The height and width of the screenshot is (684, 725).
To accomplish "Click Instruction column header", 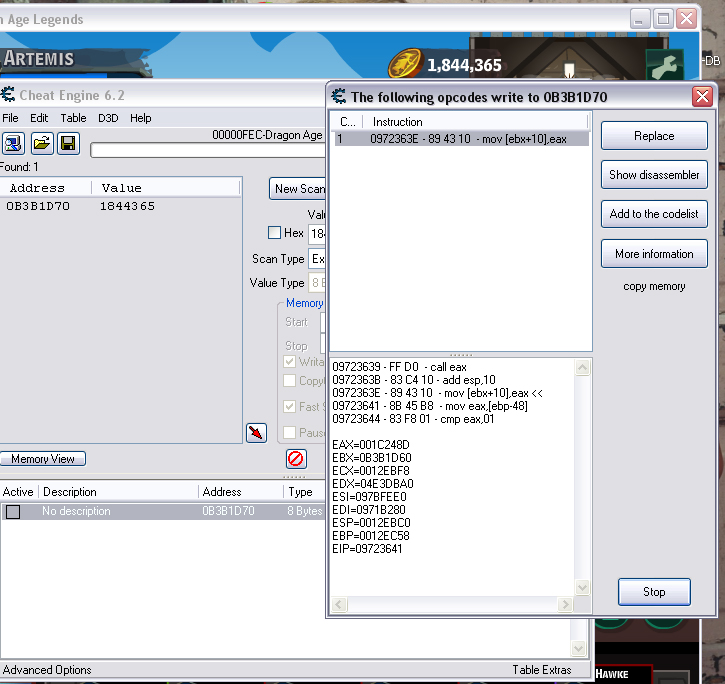I will [x=475, y=122].
